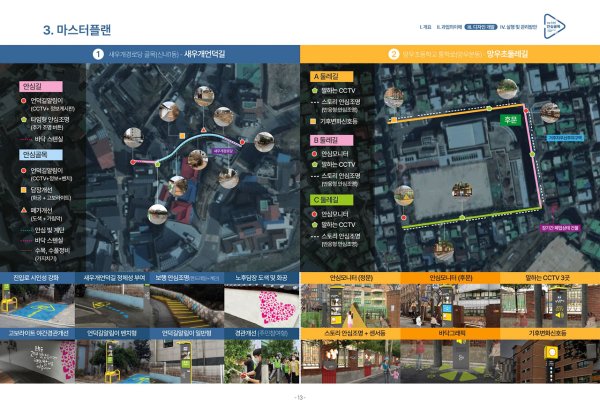Open the yellow stairs lighting thumbnail

(187, 306)
